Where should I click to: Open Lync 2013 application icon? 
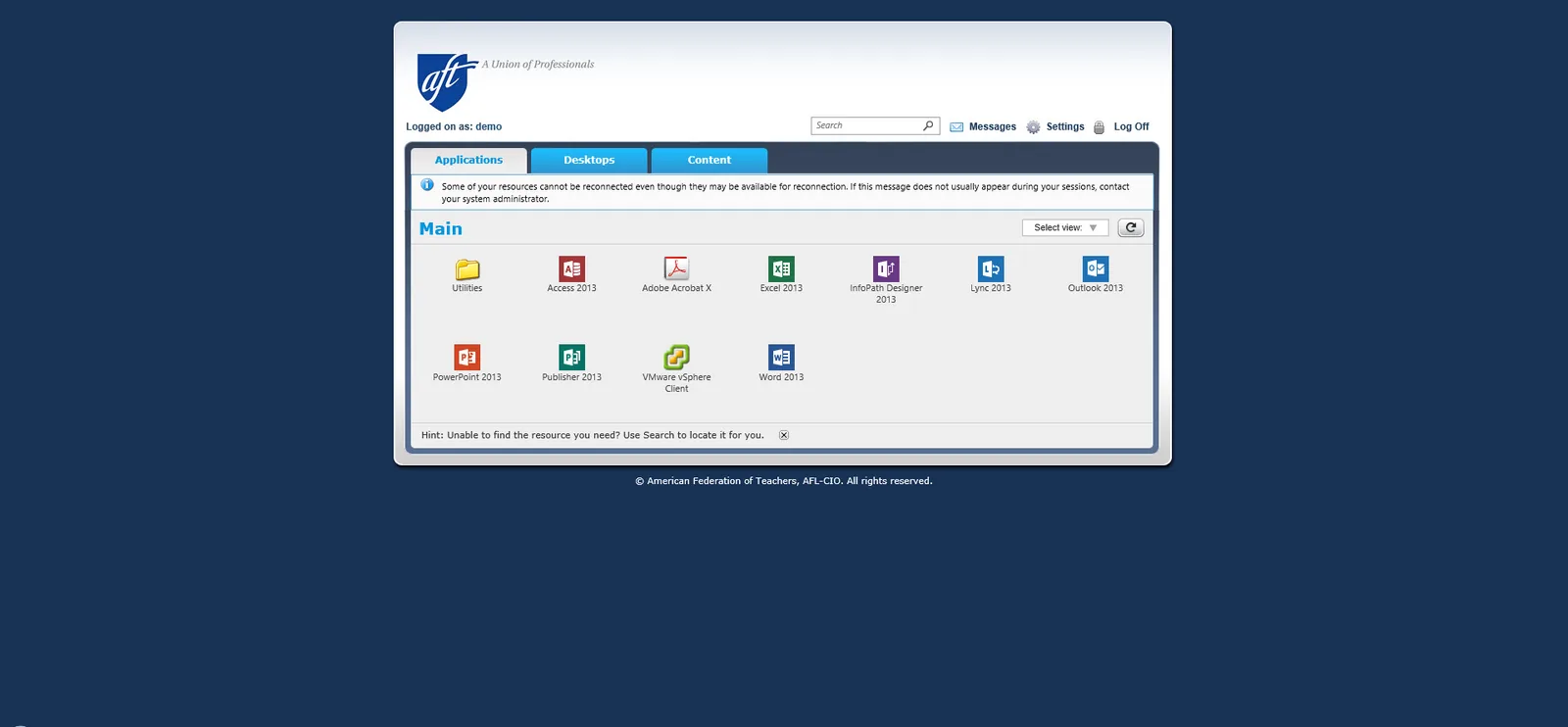coord(991,268)
